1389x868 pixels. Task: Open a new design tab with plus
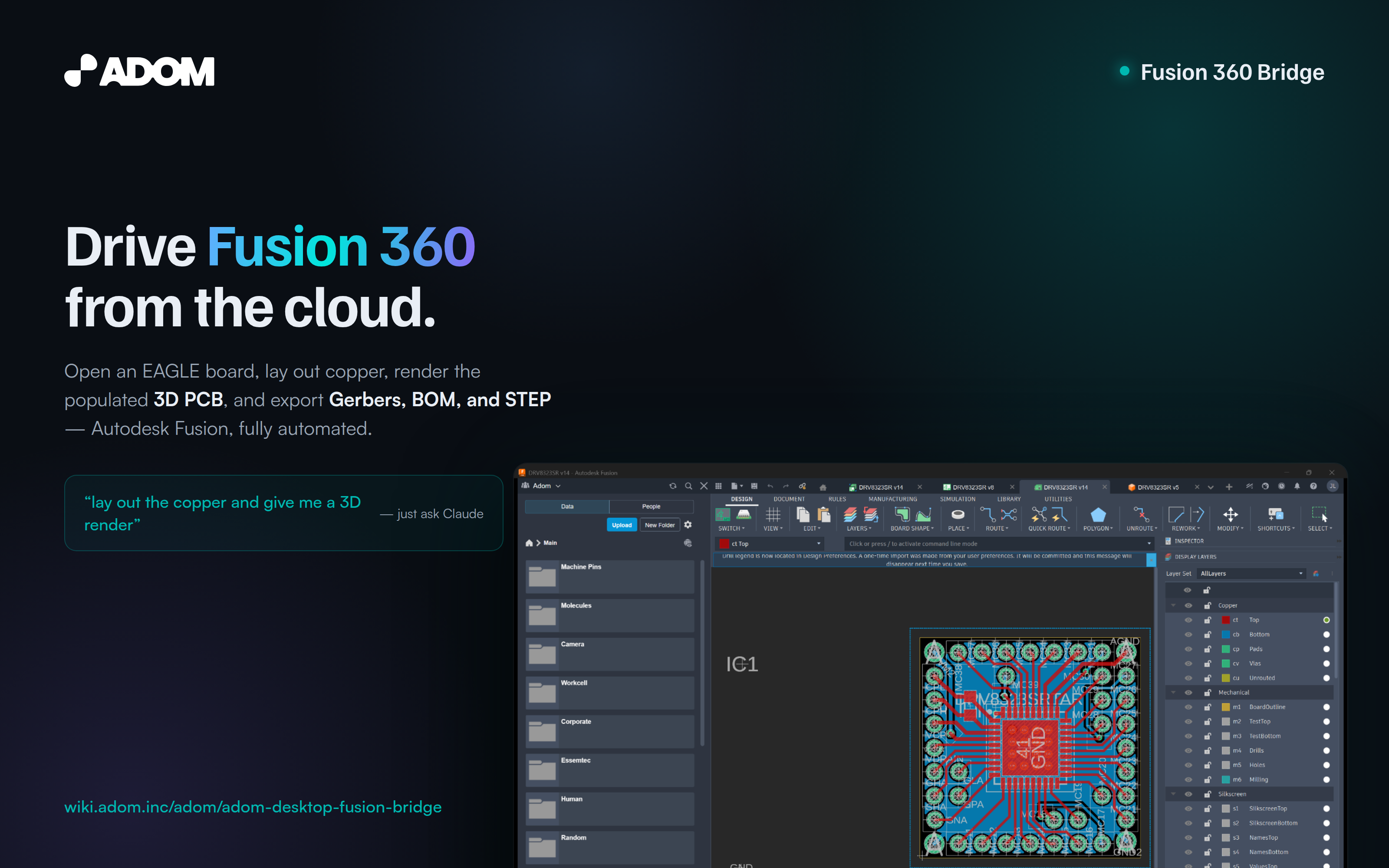point(1229,487)
